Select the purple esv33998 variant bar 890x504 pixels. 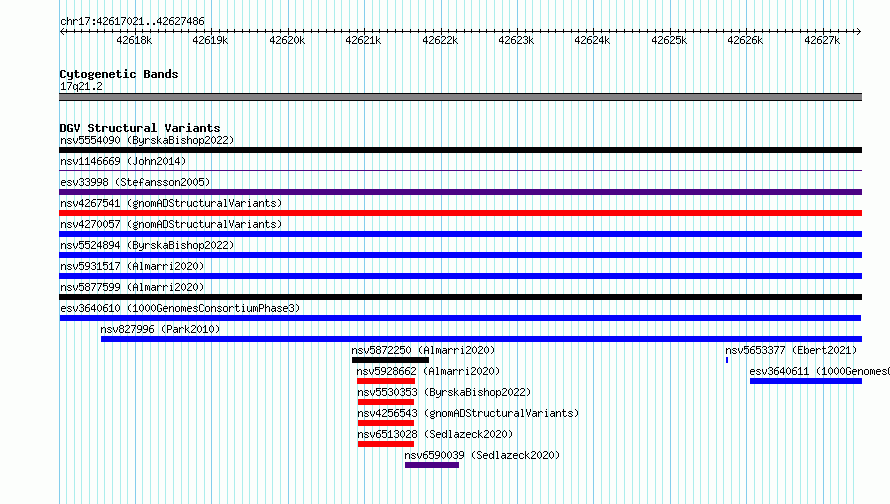click(x=460, y=192)
